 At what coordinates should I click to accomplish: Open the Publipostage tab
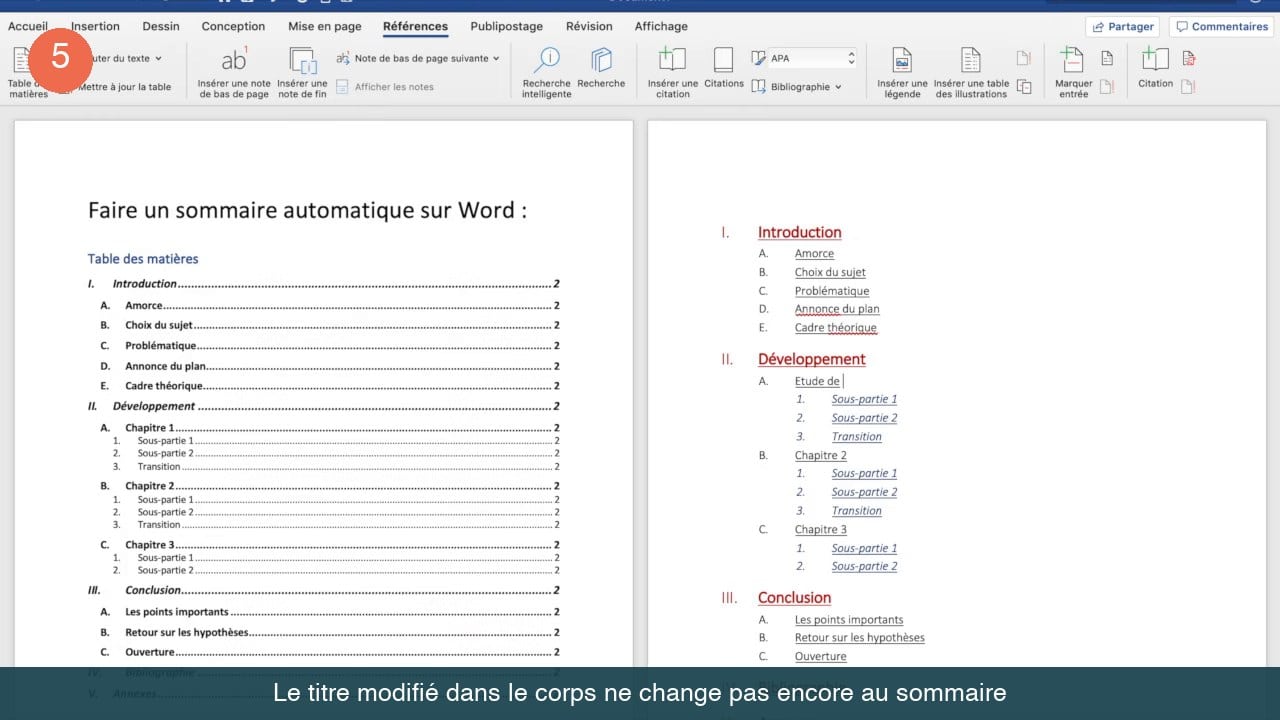pos(506,26)
